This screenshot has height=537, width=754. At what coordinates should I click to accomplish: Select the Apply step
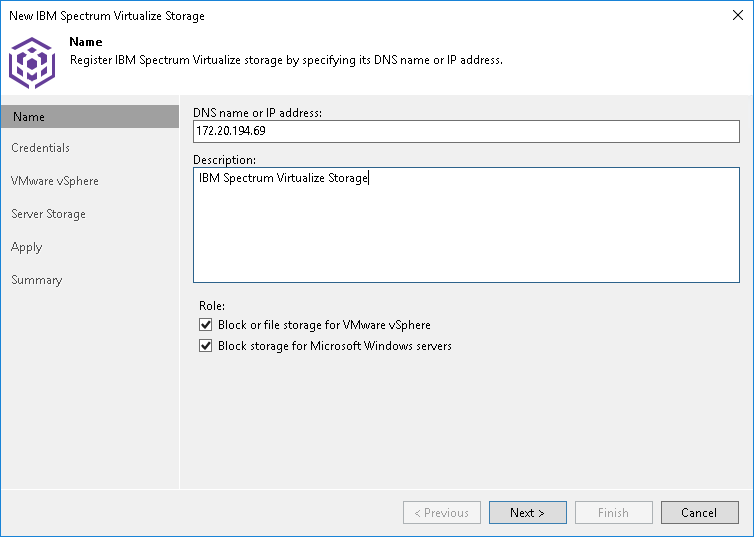point(26,248)
